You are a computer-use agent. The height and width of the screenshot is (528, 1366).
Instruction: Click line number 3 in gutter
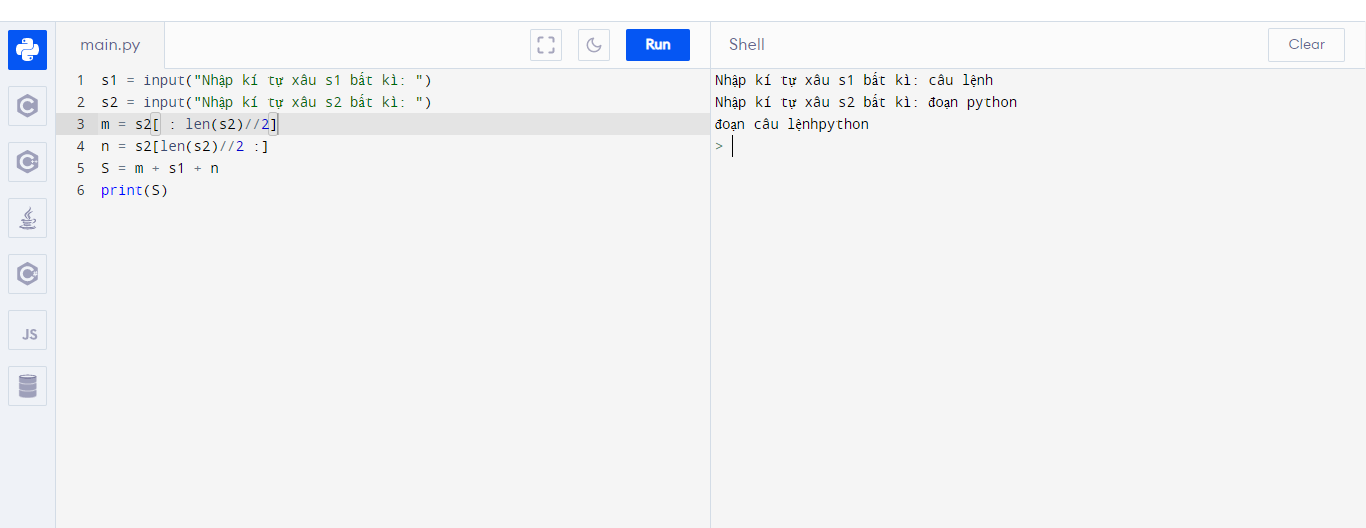coord(80,124)
